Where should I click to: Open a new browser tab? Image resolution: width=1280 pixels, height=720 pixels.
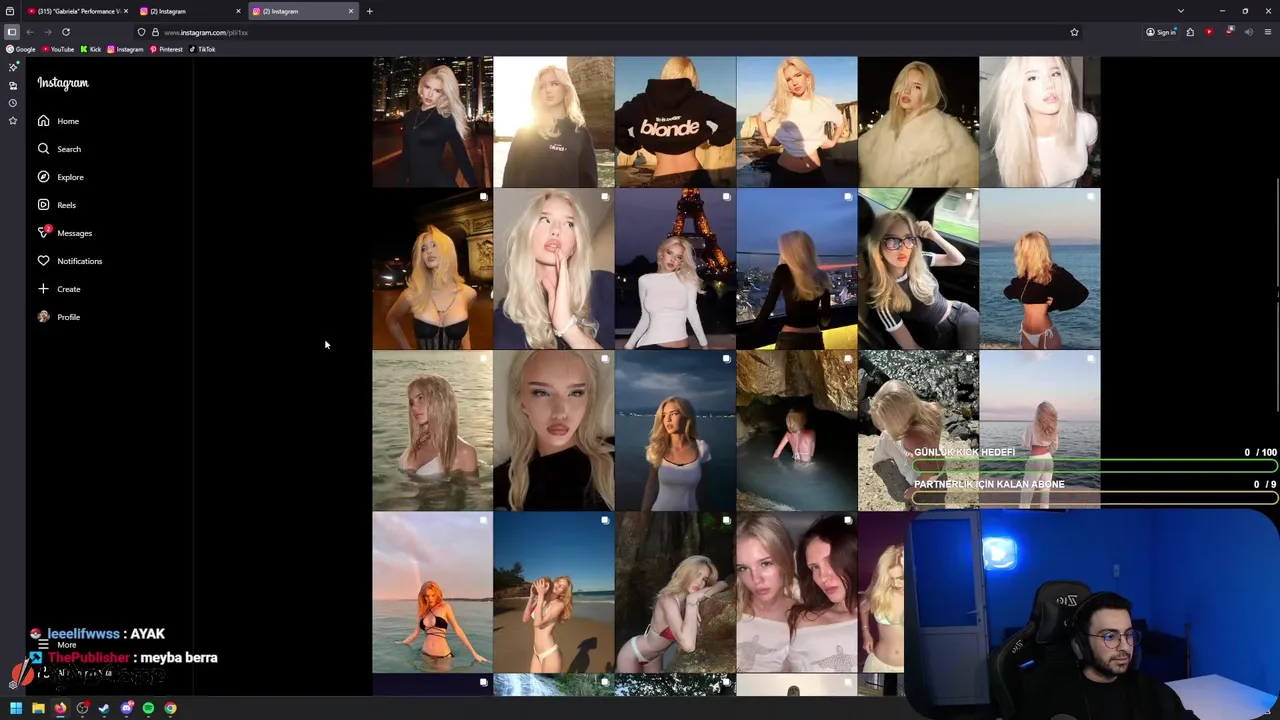click(x=369, y=11)
